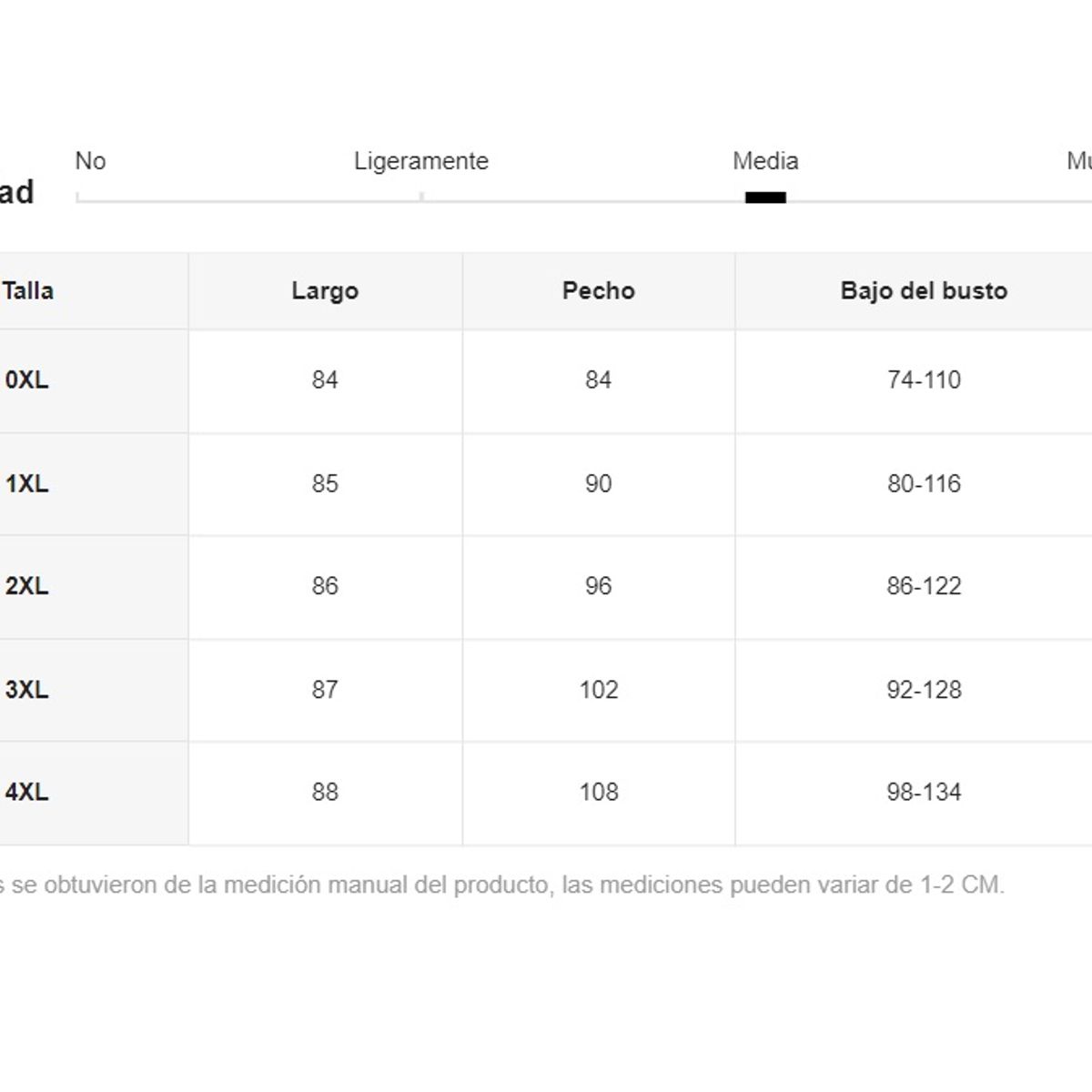Click the 96 chest value cell
The height and width of the screenshot is (1092, 1092).
coord(598,586)
